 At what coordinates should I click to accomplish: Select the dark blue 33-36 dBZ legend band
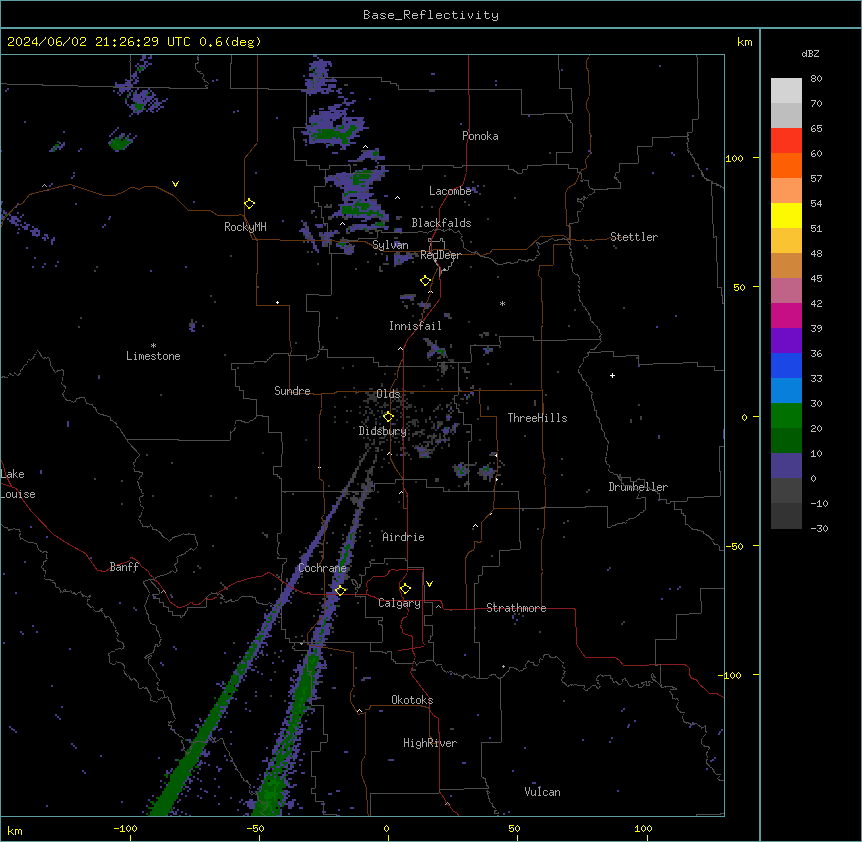(x=786, y=366)
